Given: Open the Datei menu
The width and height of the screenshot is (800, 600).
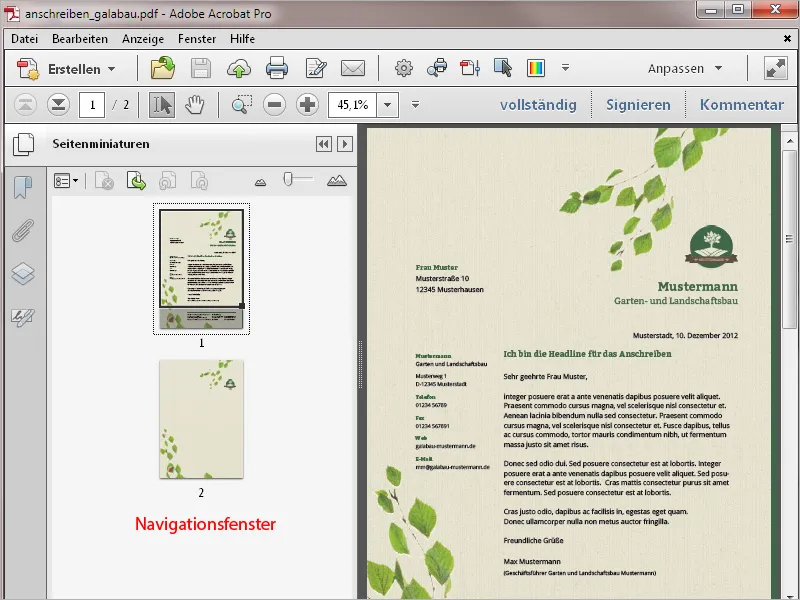Looking at the screenshot, I should (x=24, y=39).
